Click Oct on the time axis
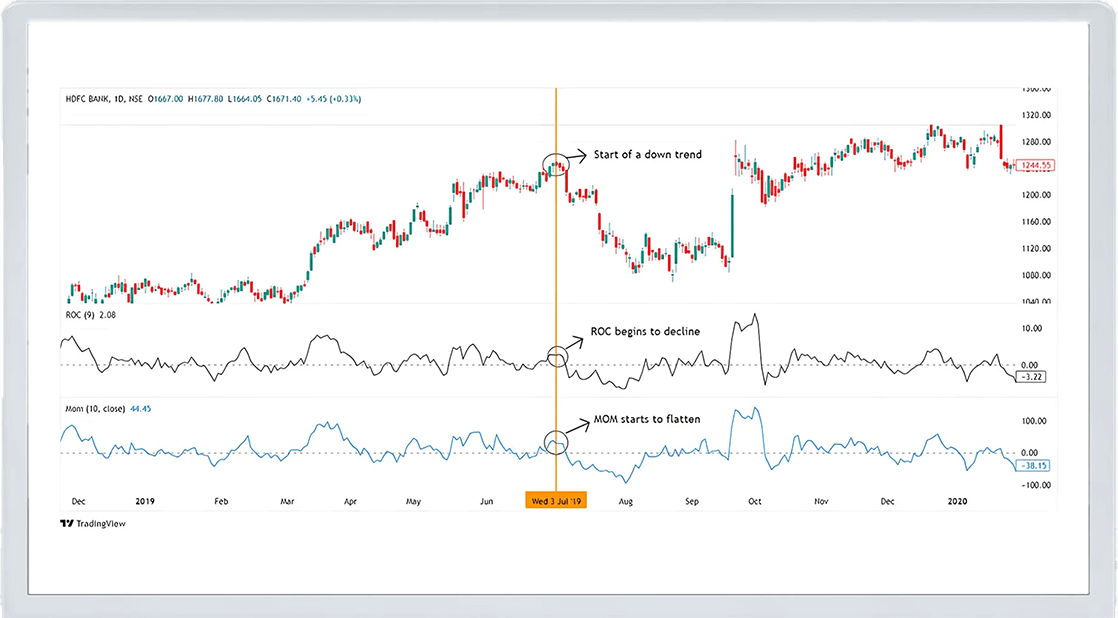1118x618 pixels. (755, 500)
